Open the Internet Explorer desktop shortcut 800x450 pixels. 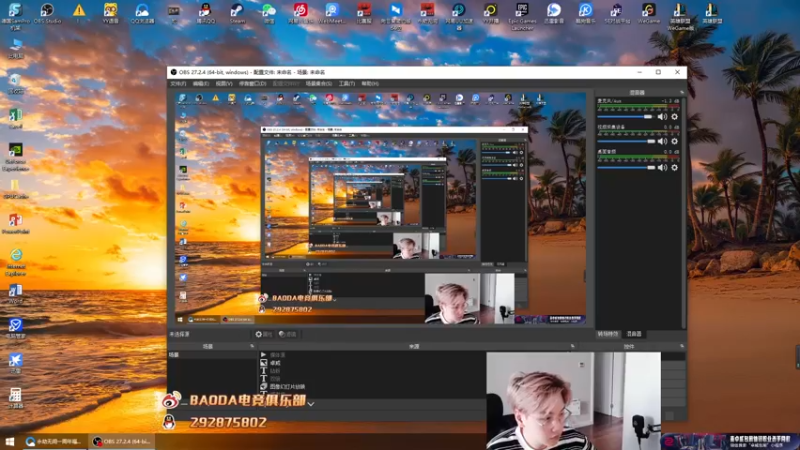(x=15, y=262)
